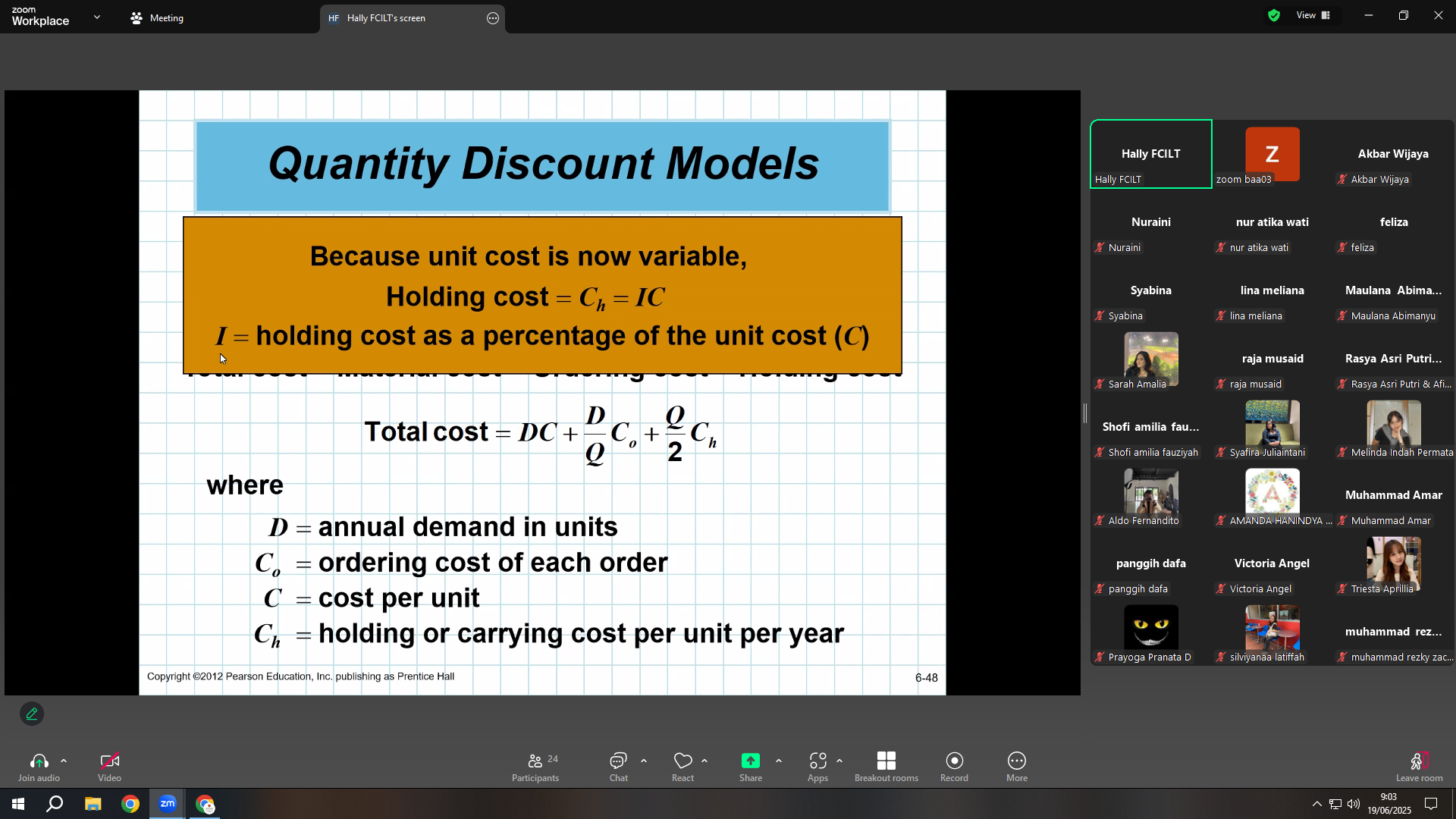The height and width of the screenshot is (819, 1456).
Task: Click the Muhammad Amar participant tile
Action: coord(1394,495)
